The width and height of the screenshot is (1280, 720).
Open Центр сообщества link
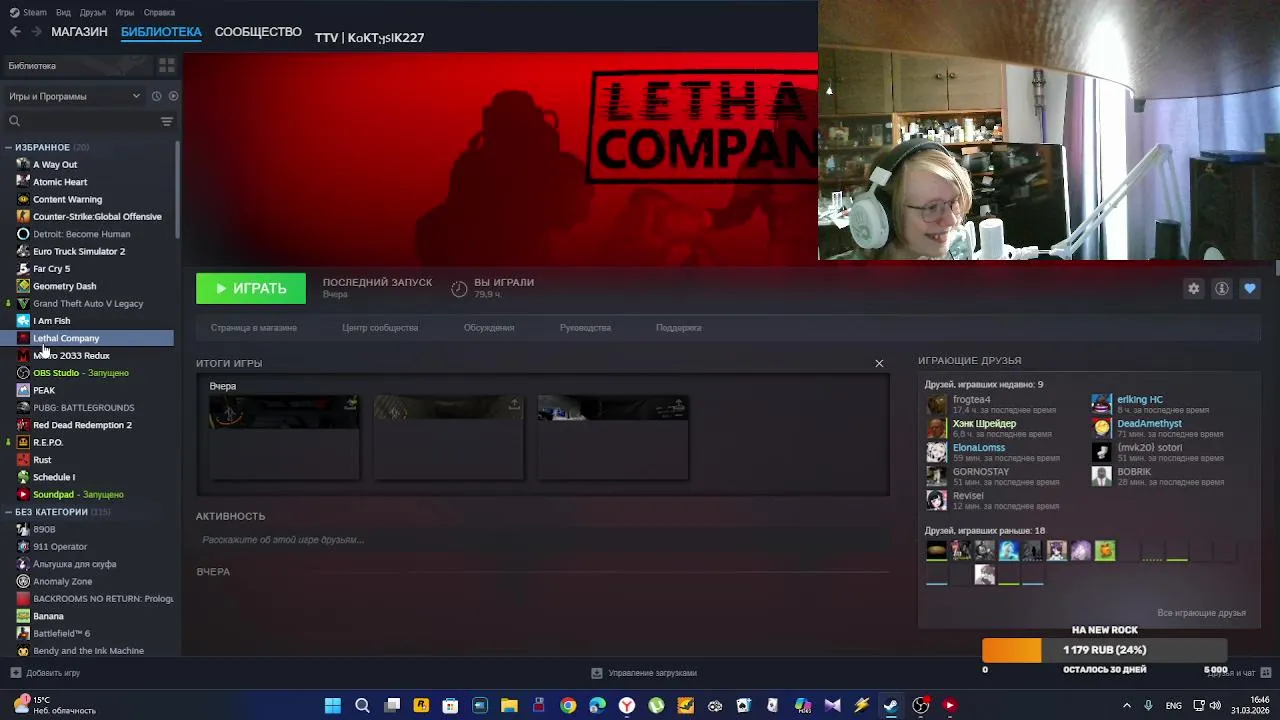point(380,328)
